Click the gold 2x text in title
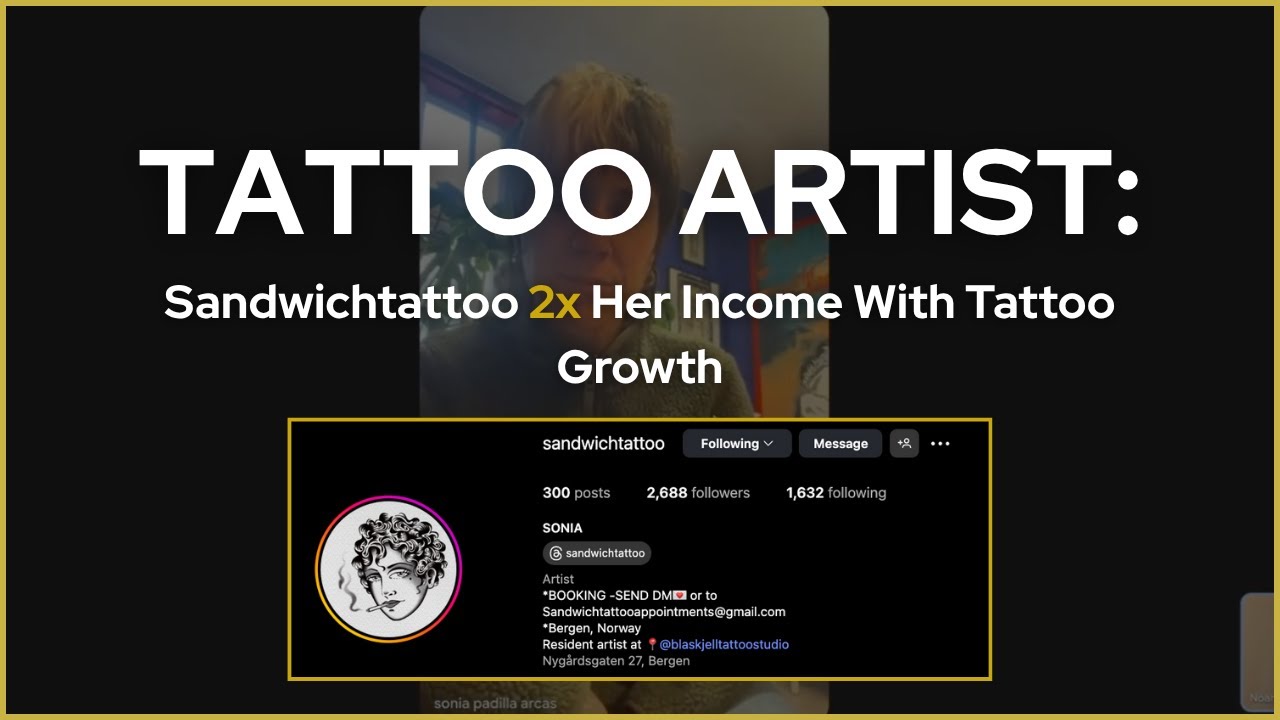The height and width of the screenshot is (720, 1280). click(x=555, y=301)
